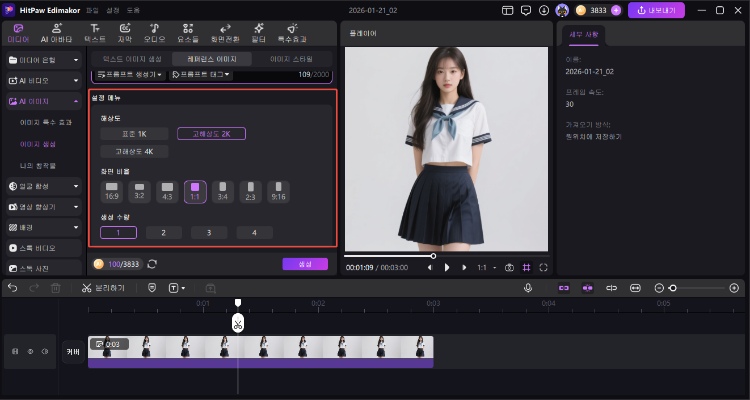Image resolution: width=750 pixels, height=400 pixels.
Task: Toggle the track lock icon beside 커버
Action: pyautogui.click(x=15, y=351)
